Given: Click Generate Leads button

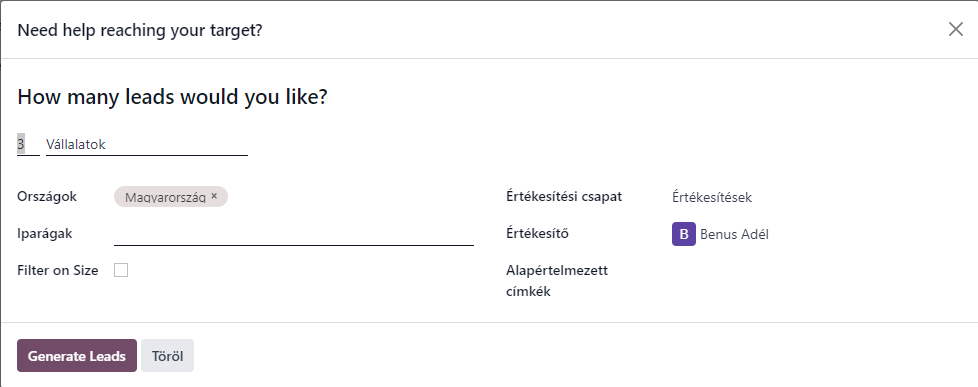Looking at the screenshot, I should click(x=77, y=356).
